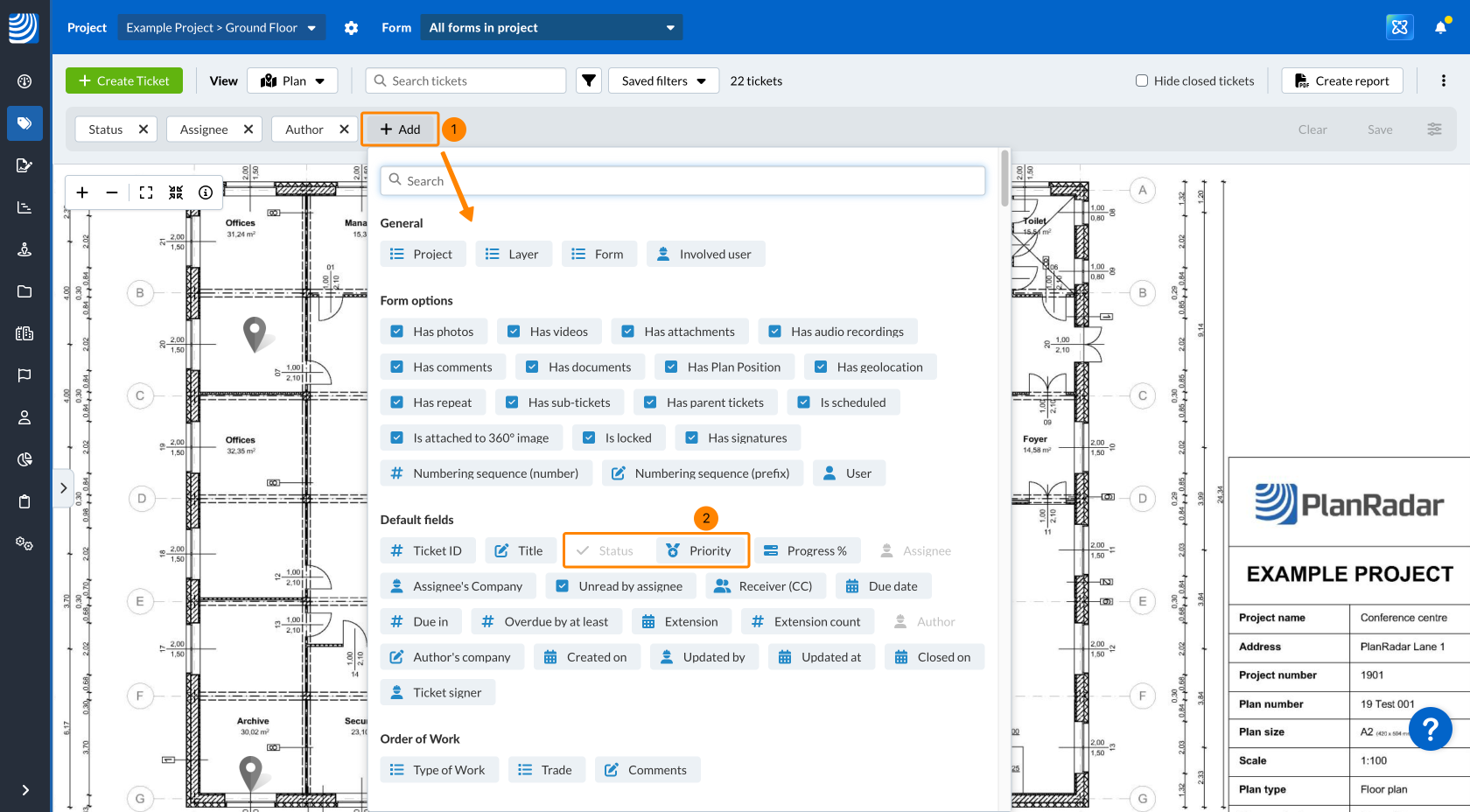
Task: Open the three-dot more options menu
Action: tap(1443, 80)
